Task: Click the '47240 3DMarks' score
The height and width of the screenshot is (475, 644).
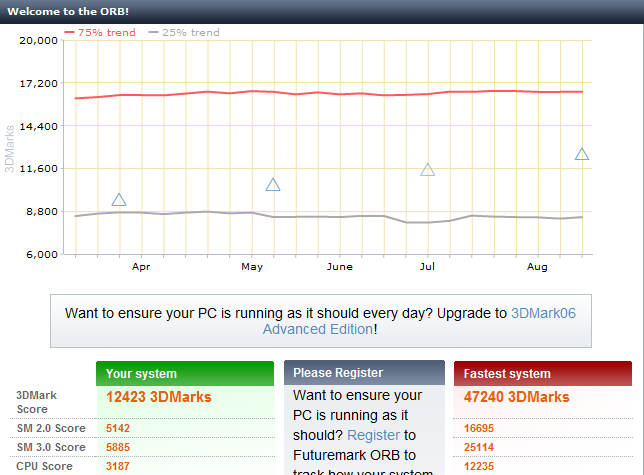Action: click(517, 397)
